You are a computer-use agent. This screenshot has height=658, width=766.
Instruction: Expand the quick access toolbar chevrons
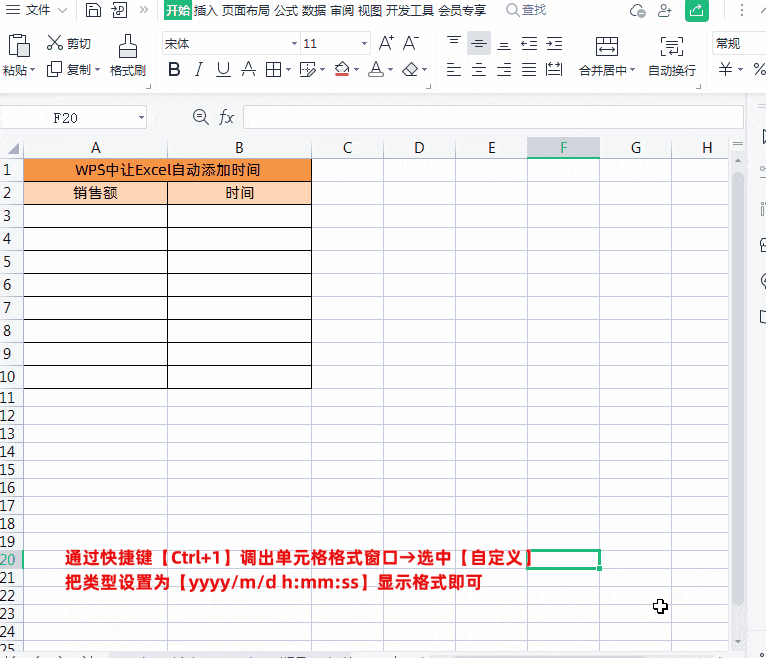click(x=144, y=10)
